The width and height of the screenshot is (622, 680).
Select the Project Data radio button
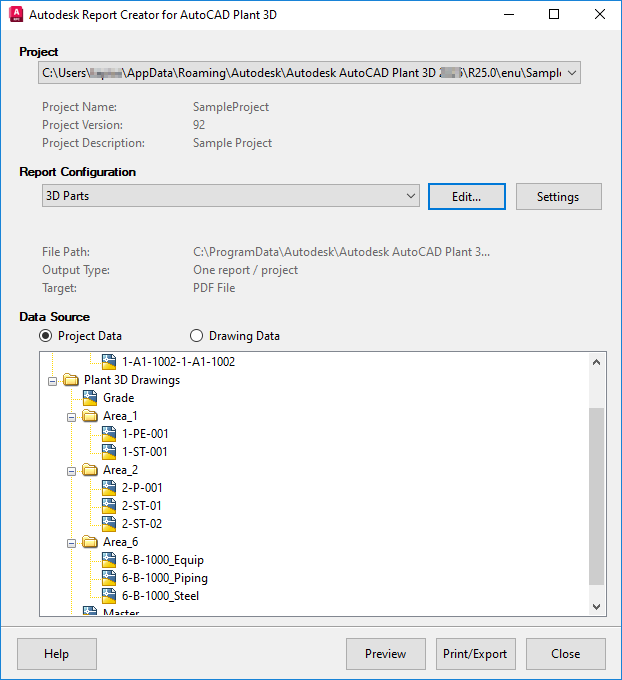pyautogui.click(x=46, y=336)
